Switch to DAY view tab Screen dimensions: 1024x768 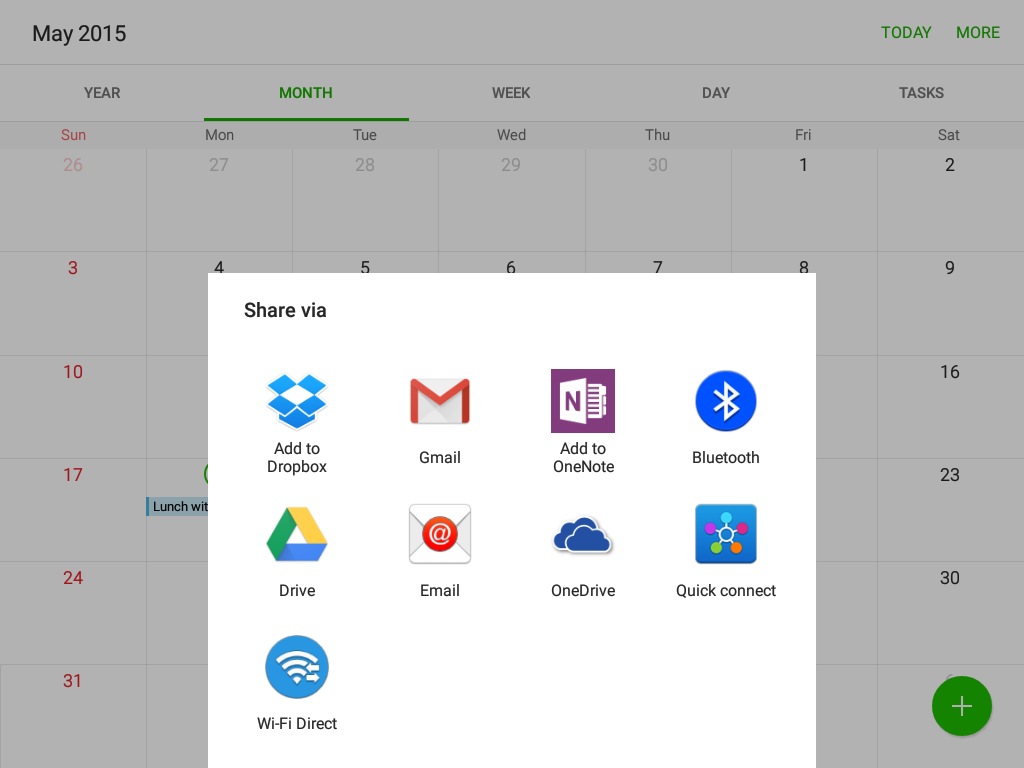click(x=716, y=93)
